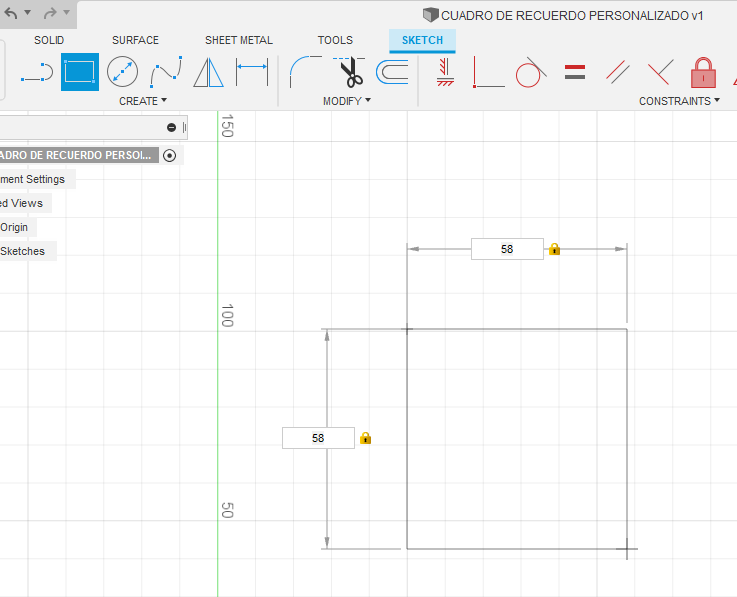Switch to the SOLID tab
The height and width of the screenshot is (597, 737).
click(x=49, y=40)
